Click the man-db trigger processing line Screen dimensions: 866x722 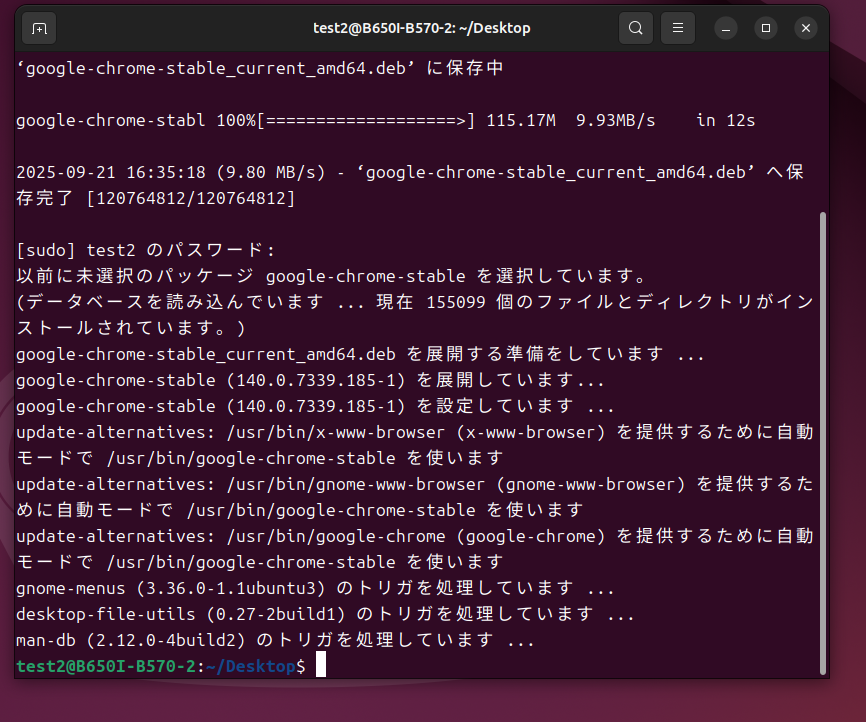pos(275,640)
